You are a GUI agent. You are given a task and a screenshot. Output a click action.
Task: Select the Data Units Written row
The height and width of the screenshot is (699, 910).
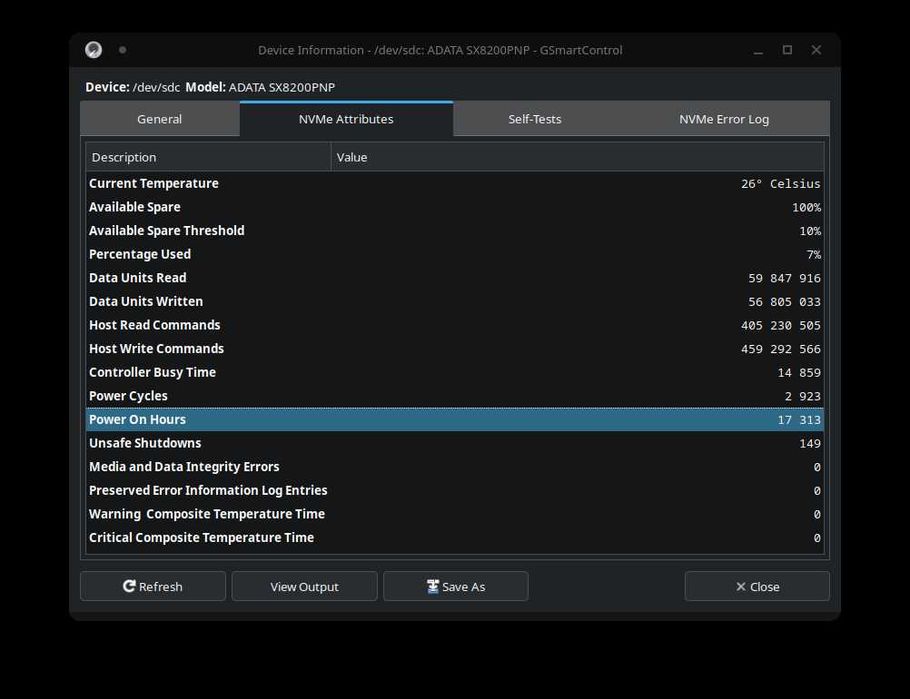(x=454, y=301)
